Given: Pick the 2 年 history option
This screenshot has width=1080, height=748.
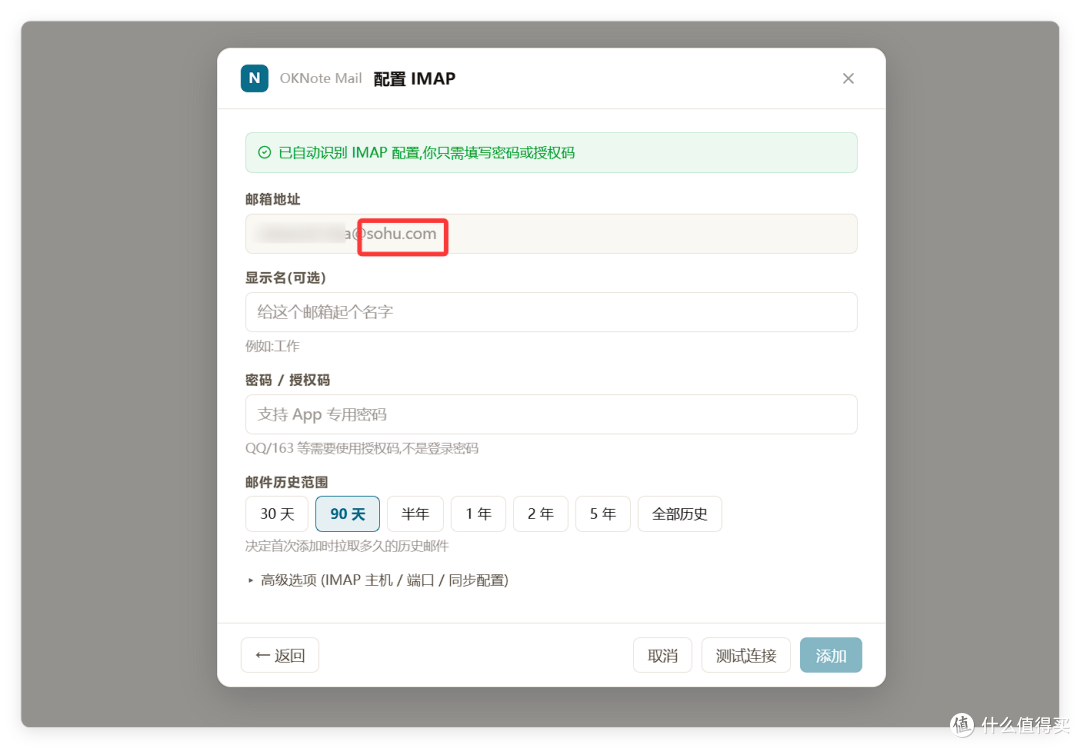Looking at the screenshot, I should pyautogui.click(x=541, y=514).
